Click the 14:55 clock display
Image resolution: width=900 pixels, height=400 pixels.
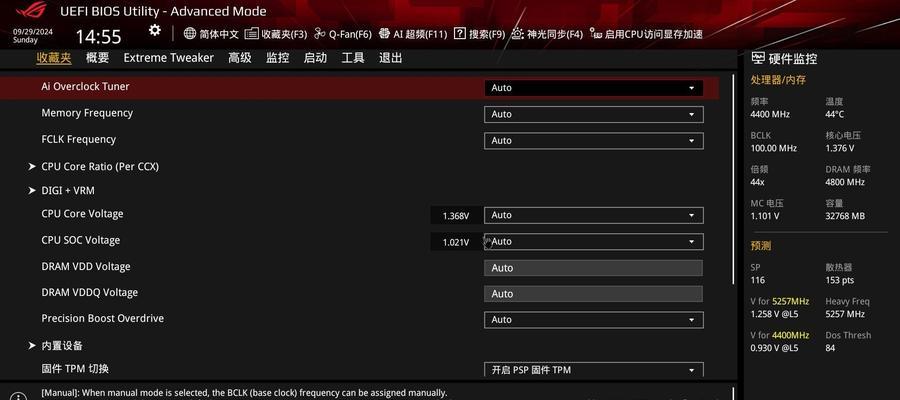[99, 37]
